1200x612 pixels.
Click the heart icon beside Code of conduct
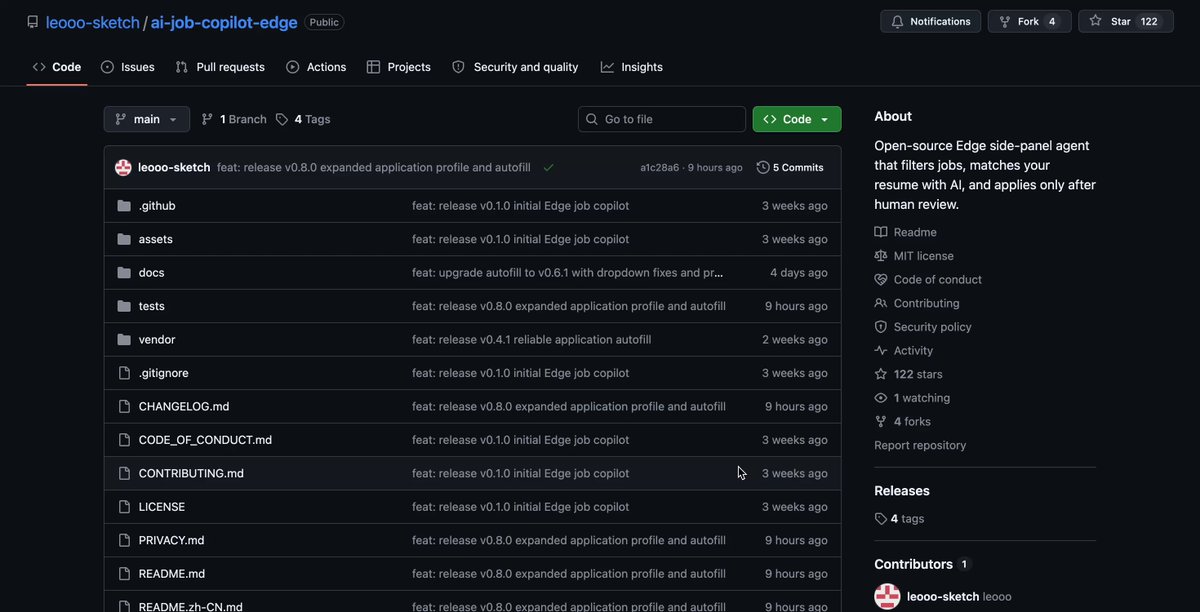pyautogui.click(x=881, y=280)
